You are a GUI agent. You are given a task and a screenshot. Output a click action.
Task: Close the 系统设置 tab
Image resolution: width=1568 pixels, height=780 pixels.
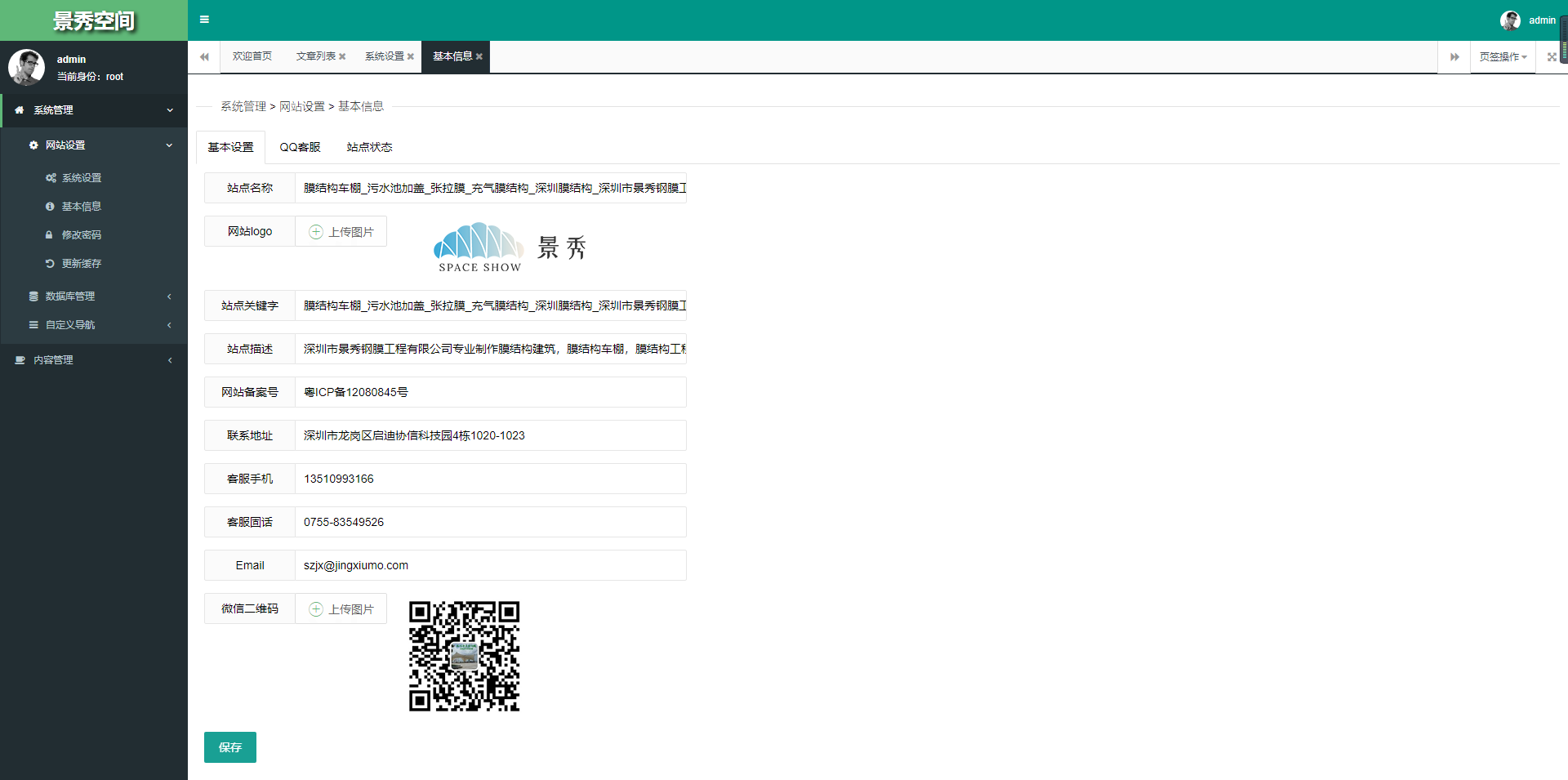[411, 57]
